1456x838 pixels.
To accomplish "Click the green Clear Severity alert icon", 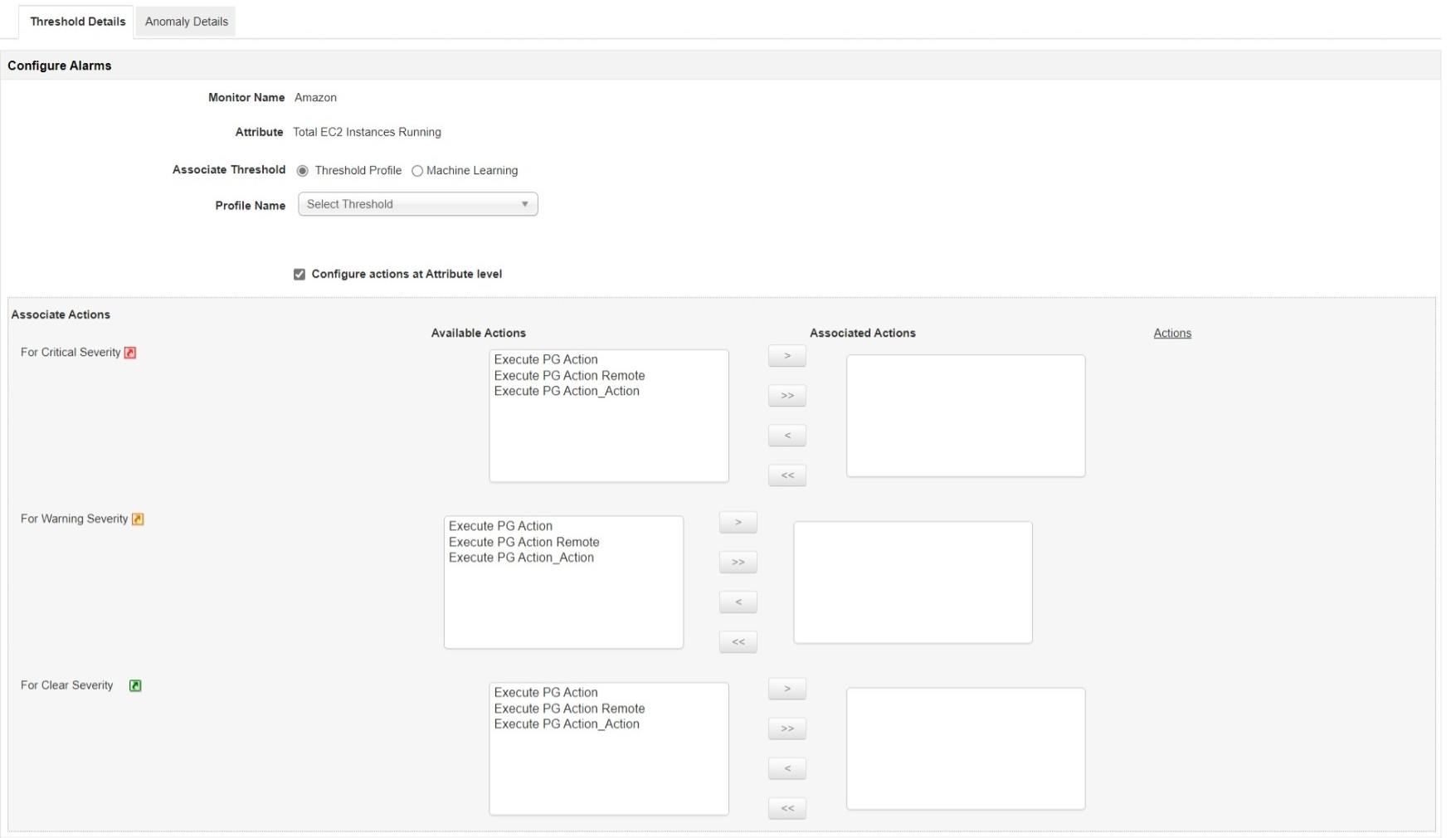I will point(136,685).
